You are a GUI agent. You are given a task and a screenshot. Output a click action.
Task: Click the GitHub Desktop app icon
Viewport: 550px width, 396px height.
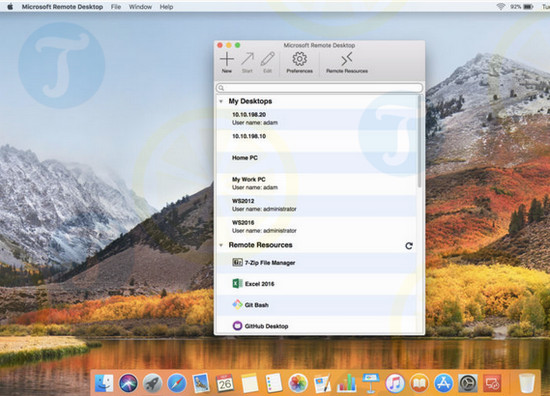(237, 326)
